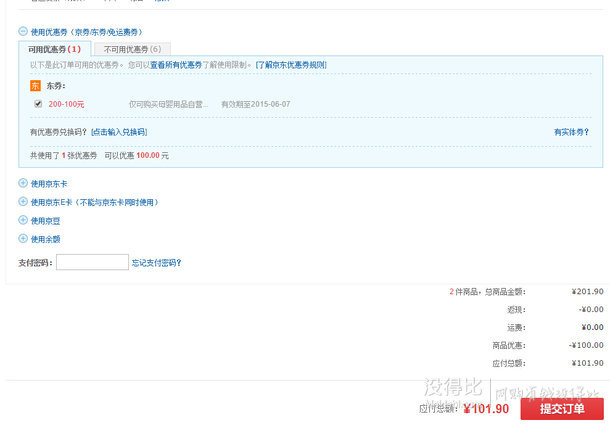Screen dimensions: 610x428
Task: Collapse the 使用优惠券 section
Action: pyautogui.click(x=23, y=32)
